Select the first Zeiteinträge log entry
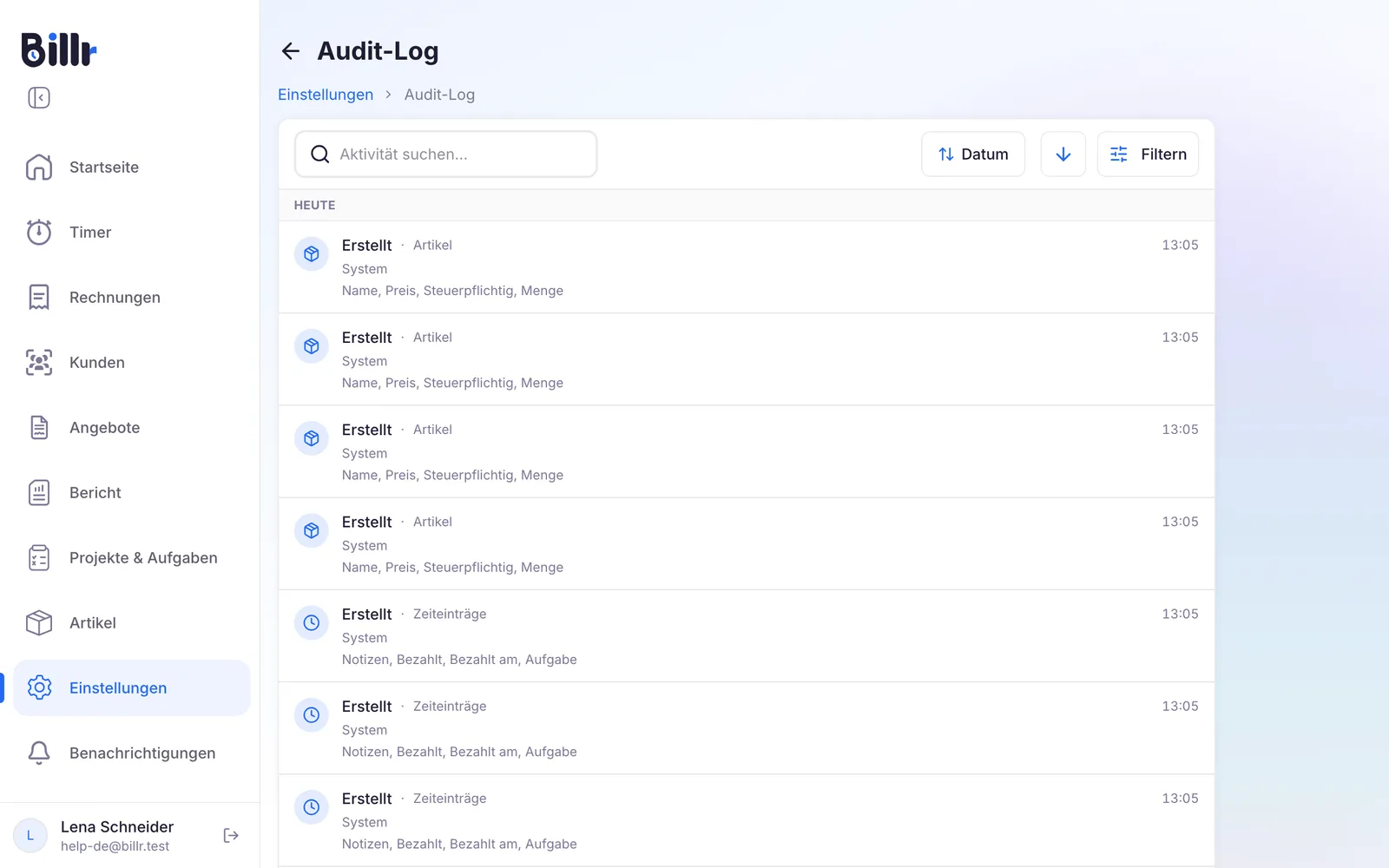The height and width of the screenshot is (868, 1389). 747,636
